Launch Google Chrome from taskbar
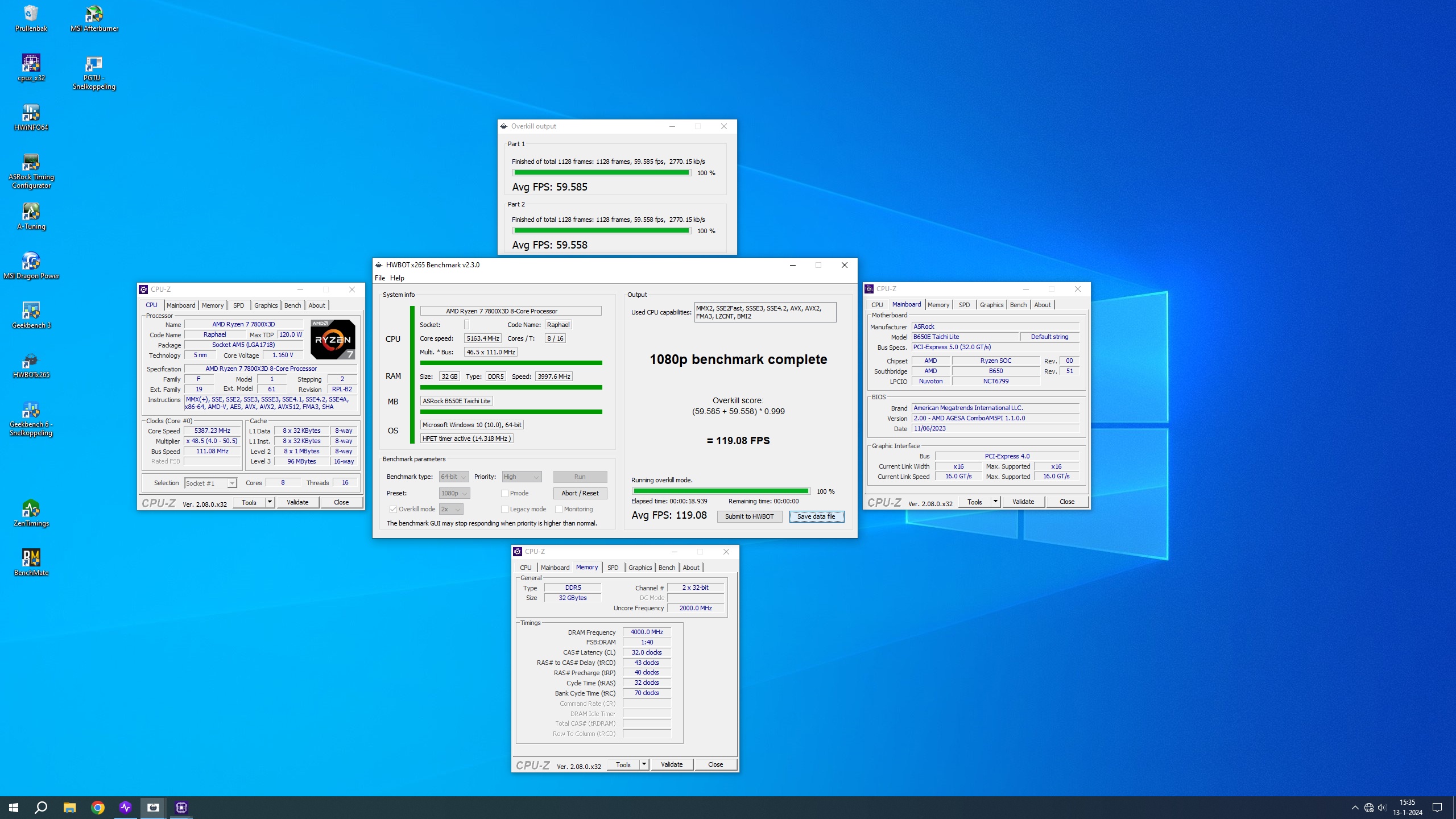 (x=98, y=808)
